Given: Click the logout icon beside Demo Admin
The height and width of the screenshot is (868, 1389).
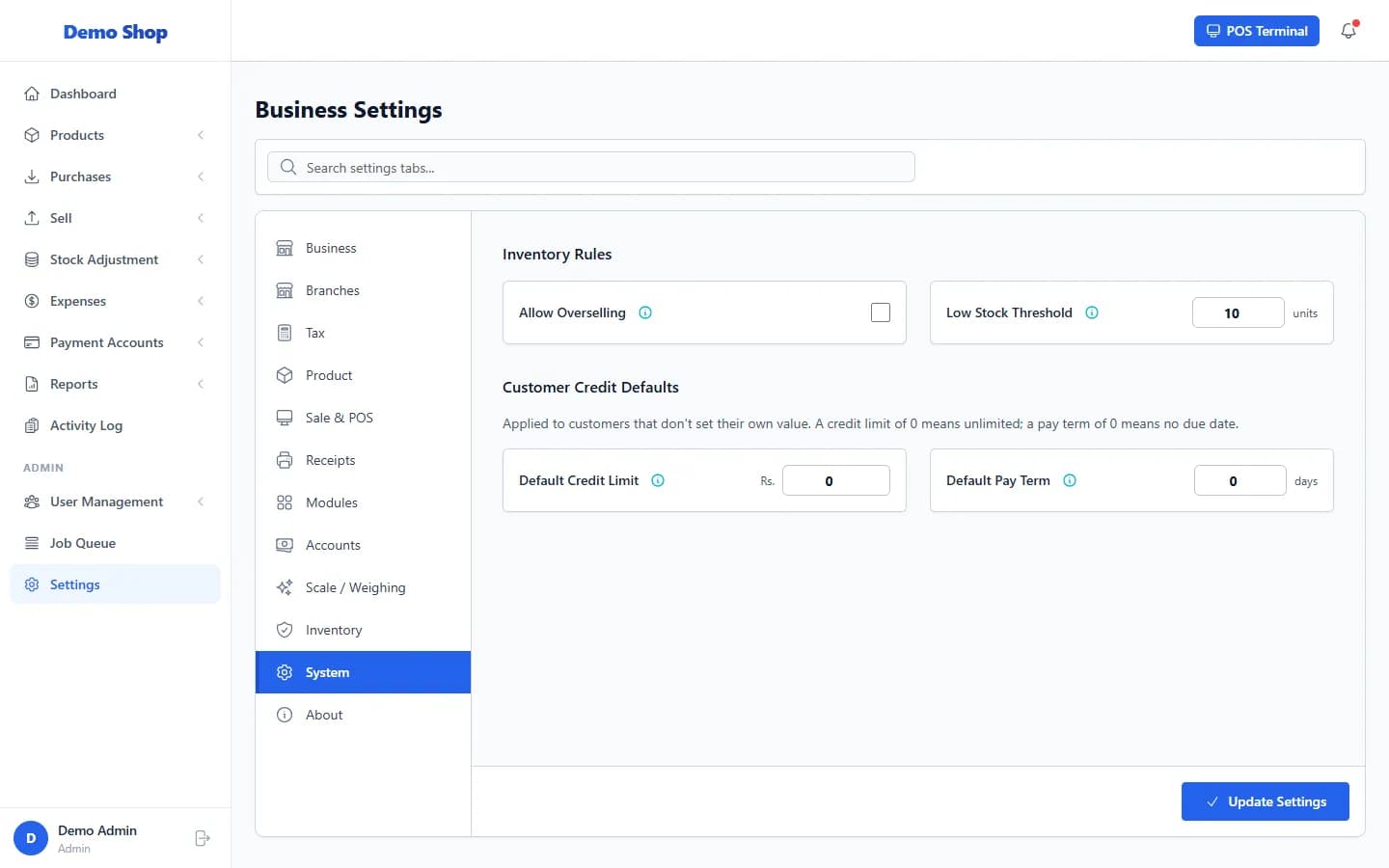Looking at the screenshot, I should coord(203,838).
